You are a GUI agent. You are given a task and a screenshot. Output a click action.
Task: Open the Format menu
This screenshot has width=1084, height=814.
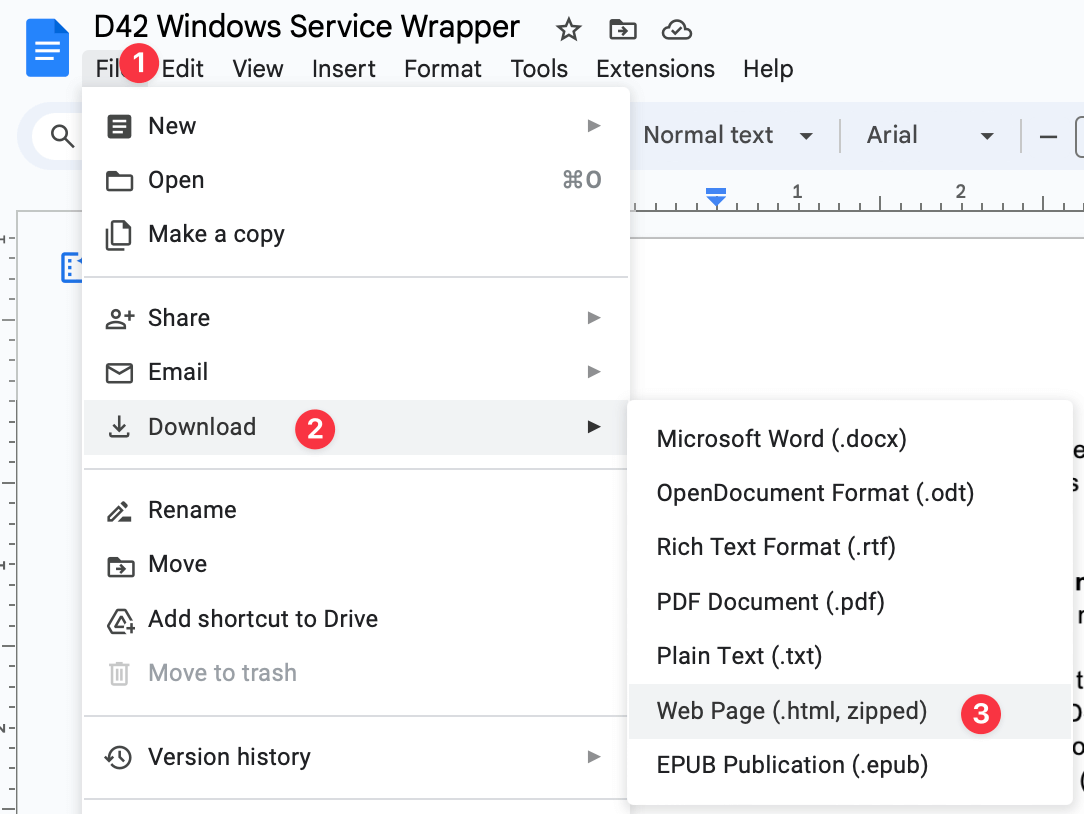pyautogui.click(x=442, y=69)
